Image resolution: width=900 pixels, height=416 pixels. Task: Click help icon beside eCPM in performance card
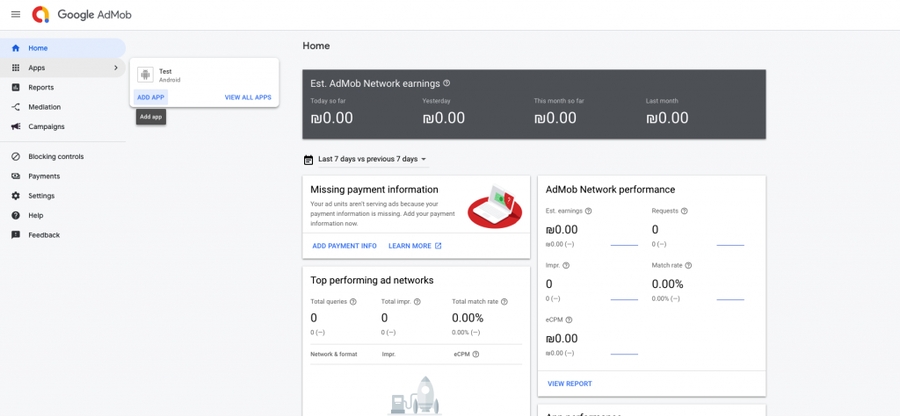pyautogui.click(x=569, y=320)
